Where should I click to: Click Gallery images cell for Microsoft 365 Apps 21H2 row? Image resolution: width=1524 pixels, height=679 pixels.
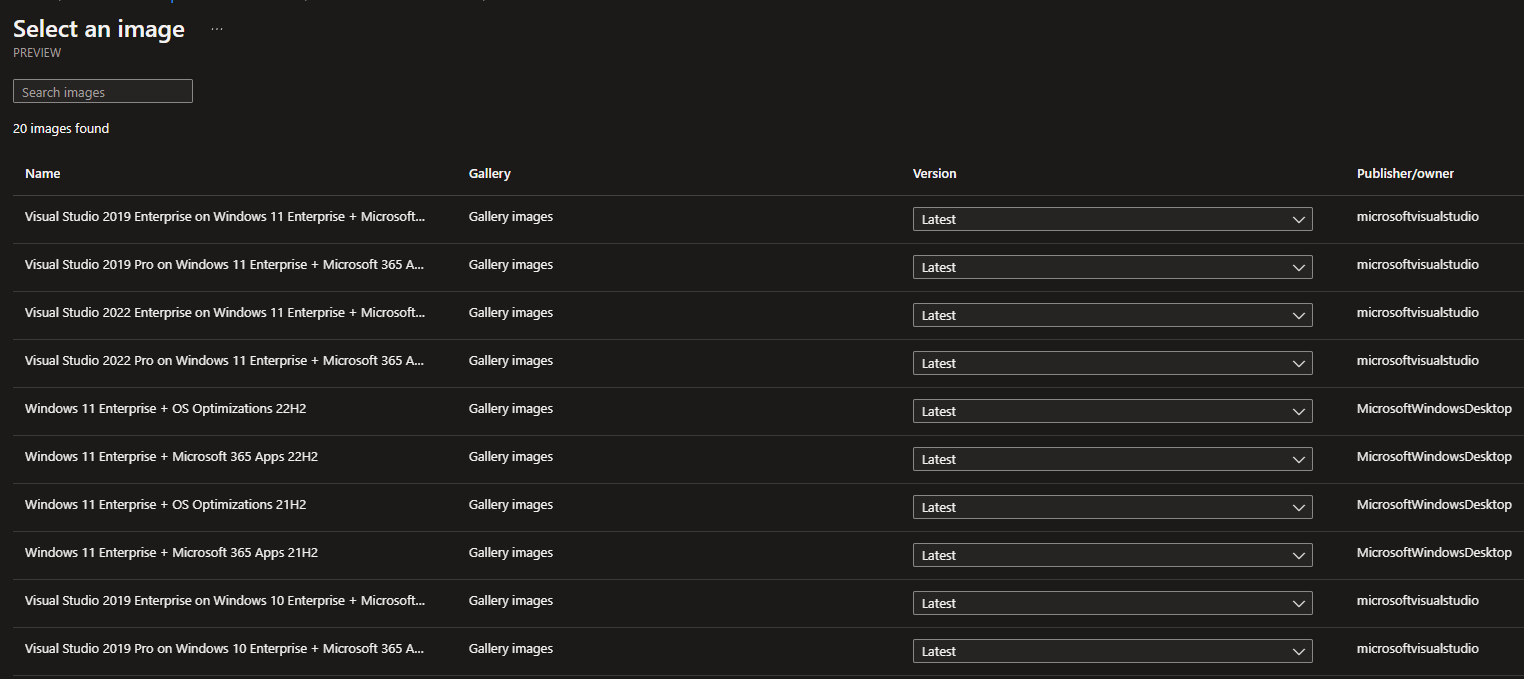tap(511, 552)
